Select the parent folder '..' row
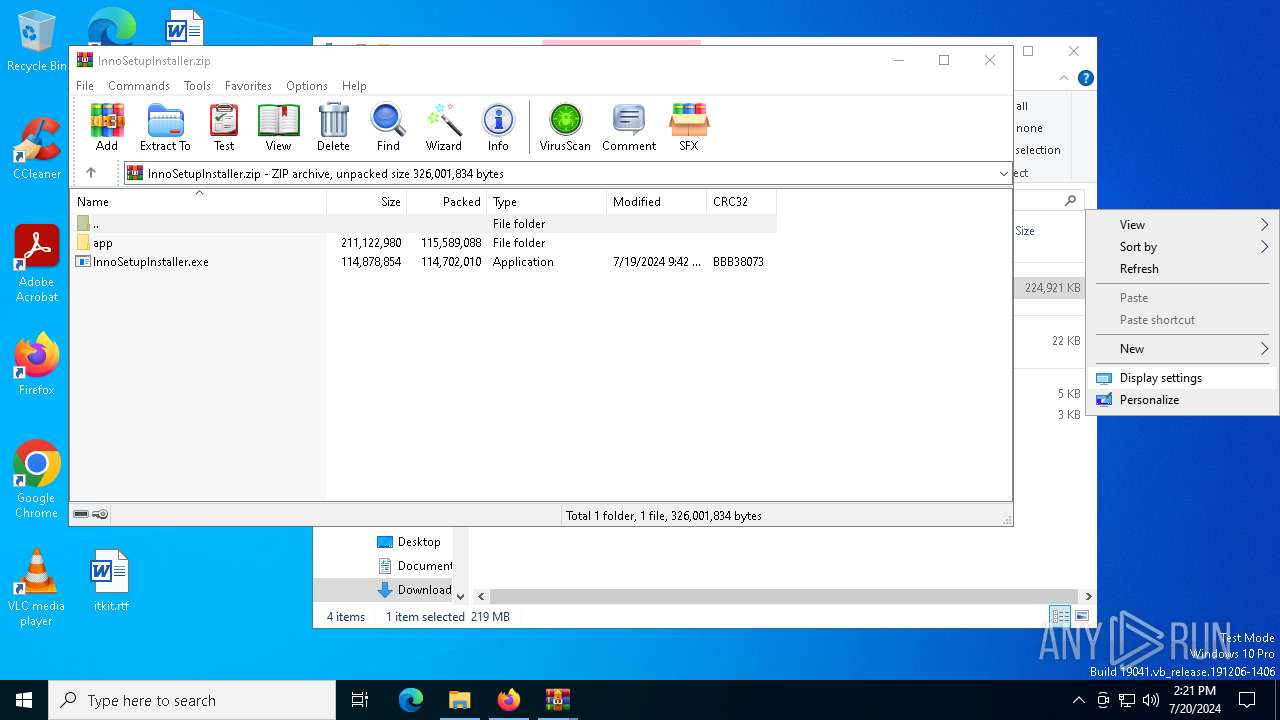Image resolution: width=1280 pixels, height=720 pixels. point(423,224)
